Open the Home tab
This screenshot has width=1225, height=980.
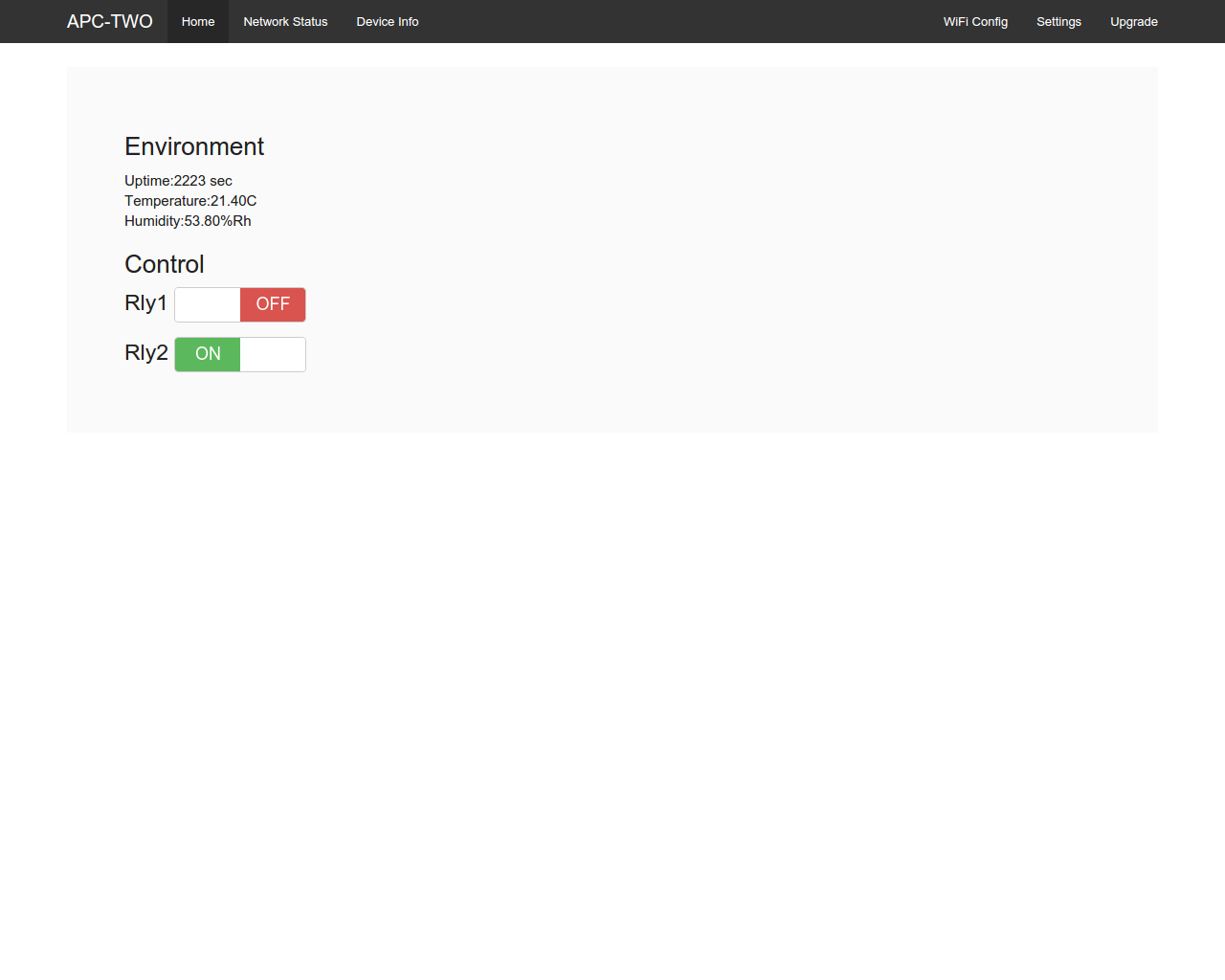(x=198, y=21)
